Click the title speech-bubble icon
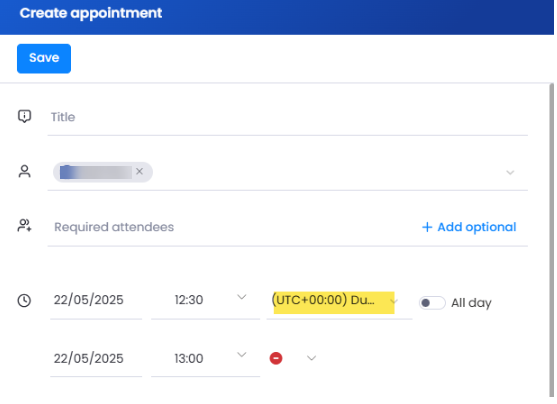Screen dimensions: 557x404 click(25, 116)
